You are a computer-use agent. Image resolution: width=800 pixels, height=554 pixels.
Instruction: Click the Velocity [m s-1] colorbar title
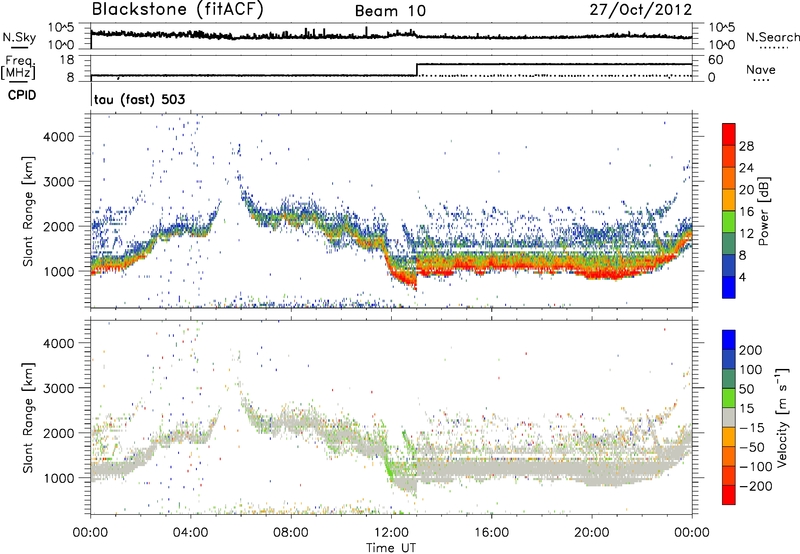[781, 417]
